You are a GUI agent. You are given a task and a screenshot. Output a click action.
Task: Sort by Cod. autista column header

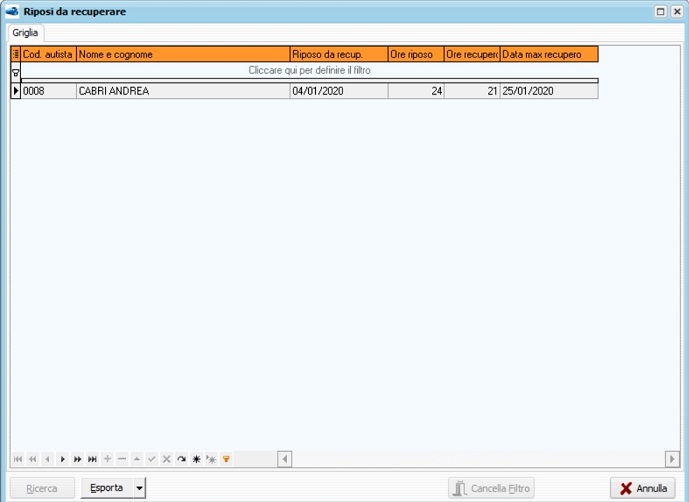tap(48, 54)
